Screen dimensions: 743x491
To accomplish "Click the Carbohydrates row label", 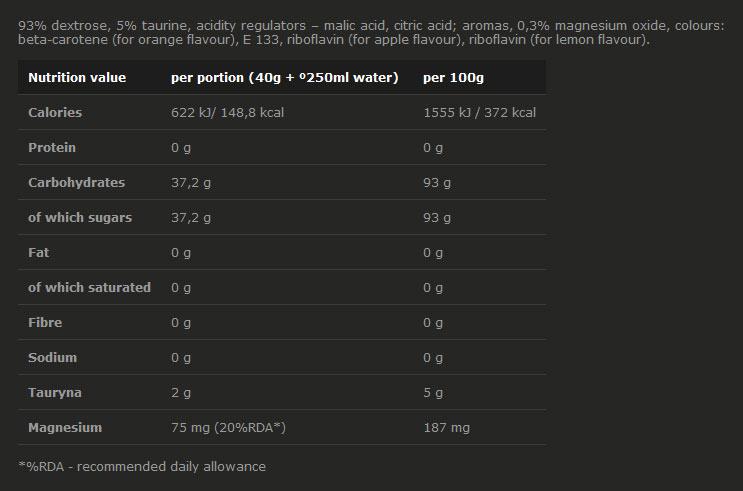I will tap(77, 182).
